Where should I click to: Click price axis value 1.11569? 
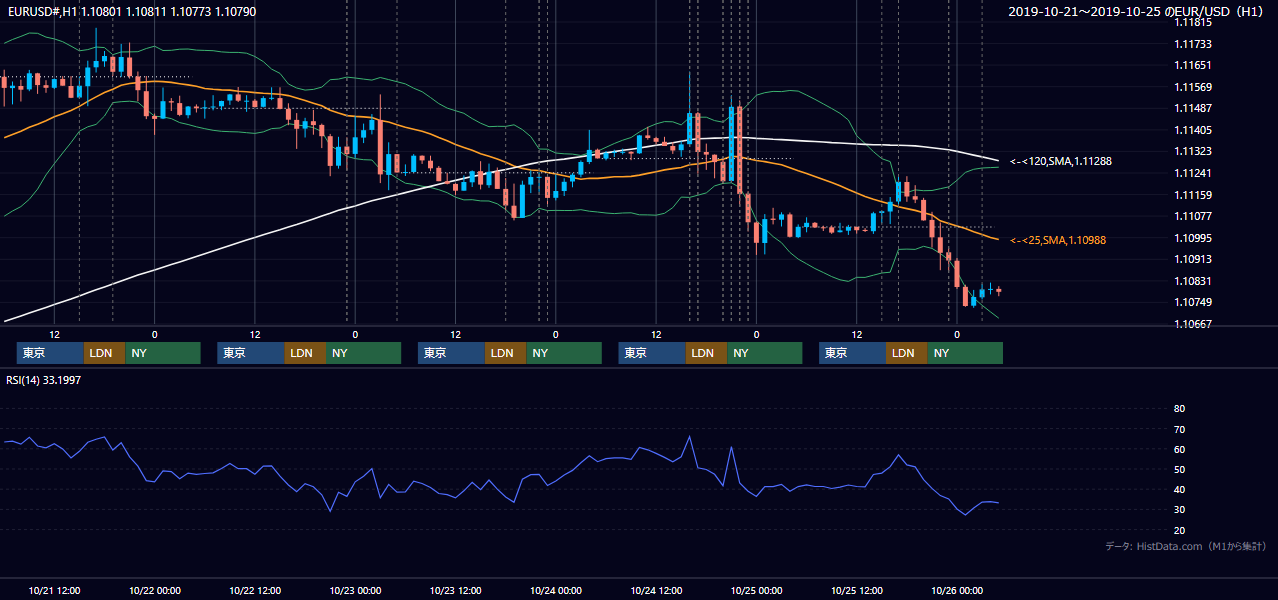pyautogui.click(x=1192, y=87)
